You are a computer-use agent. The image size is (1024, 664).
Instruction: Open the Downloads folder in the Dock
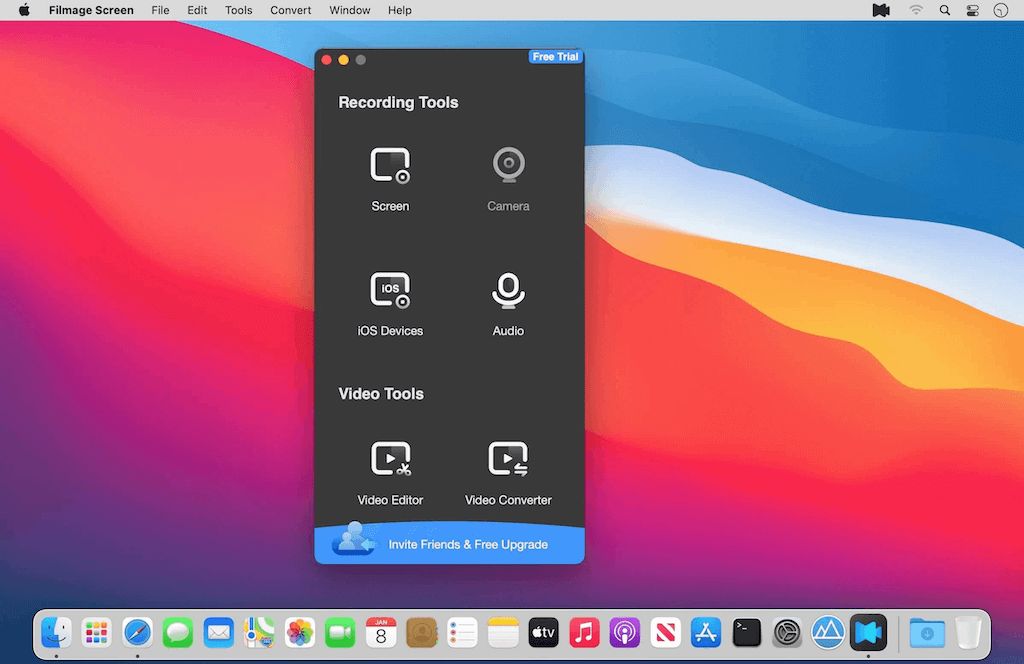pos(927,632)
